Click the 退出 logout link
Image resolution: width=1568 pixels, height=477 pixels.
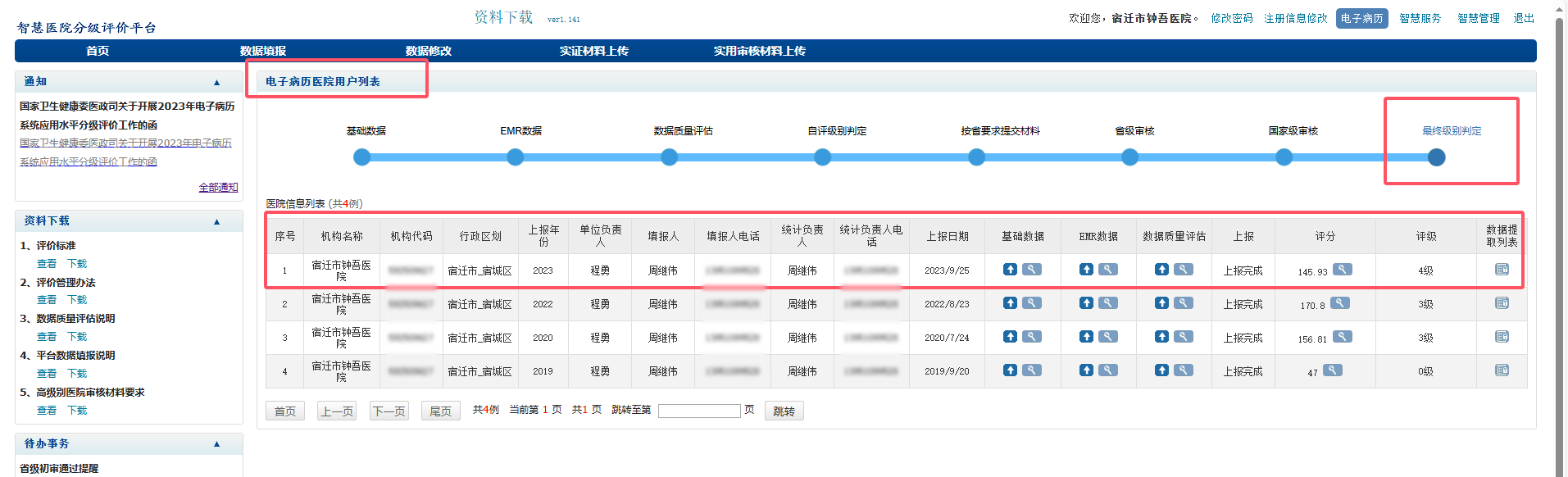tap(1523, 18)
